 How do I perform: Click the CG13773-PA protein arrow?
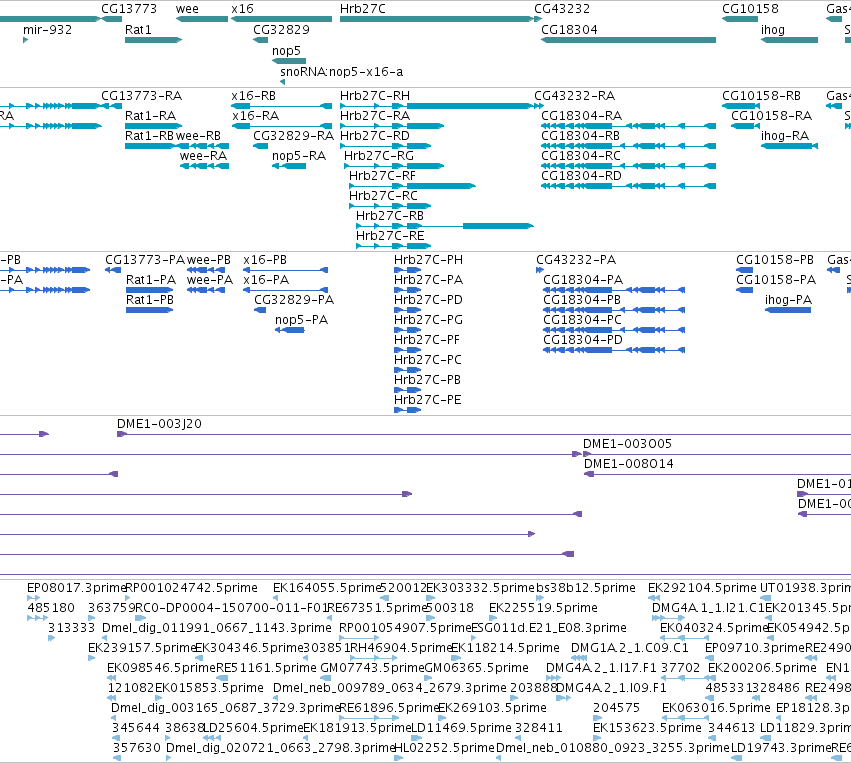(x=113, y=270)
